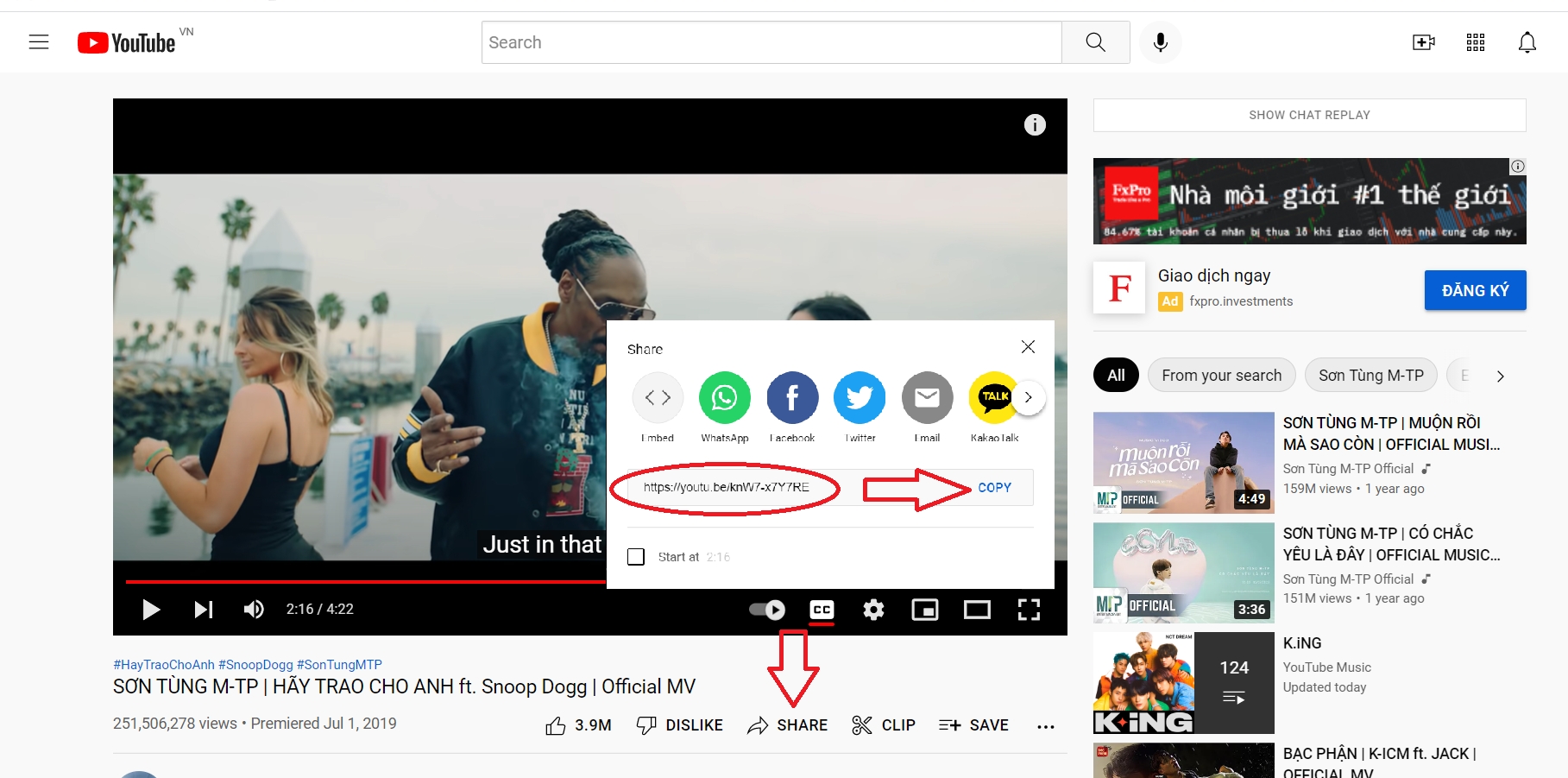Open the notifications bell

(x=1527, y=42)
